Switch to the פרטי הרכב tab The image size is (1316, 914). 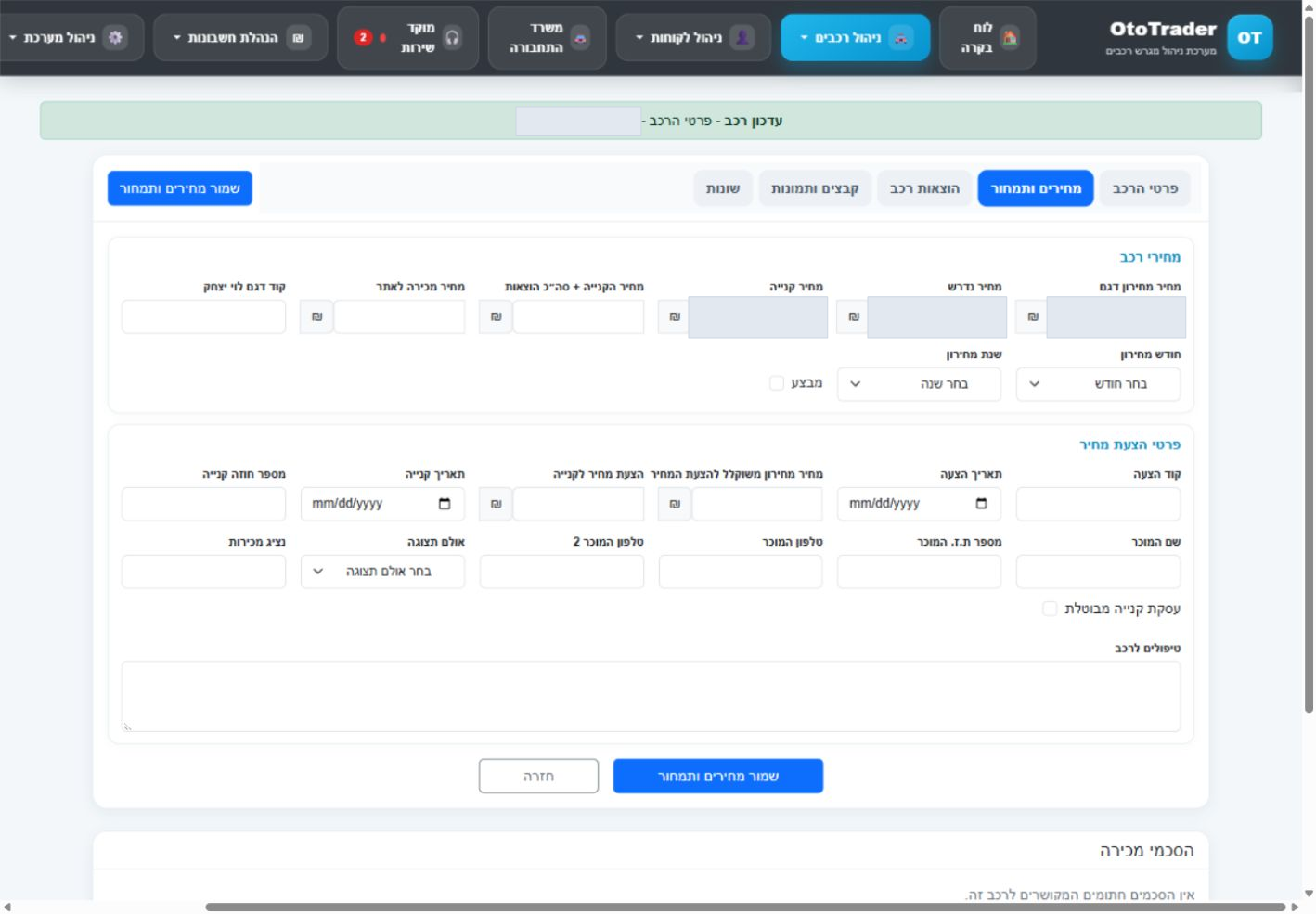click(1145, 188)
